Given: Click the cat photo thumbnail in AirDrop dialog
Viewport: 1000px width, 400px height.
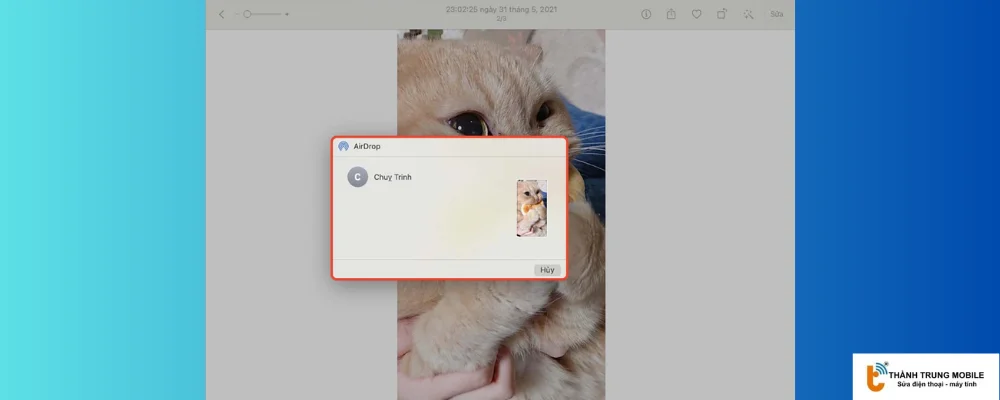Looking at the screenshot, I should coord(531,208).
